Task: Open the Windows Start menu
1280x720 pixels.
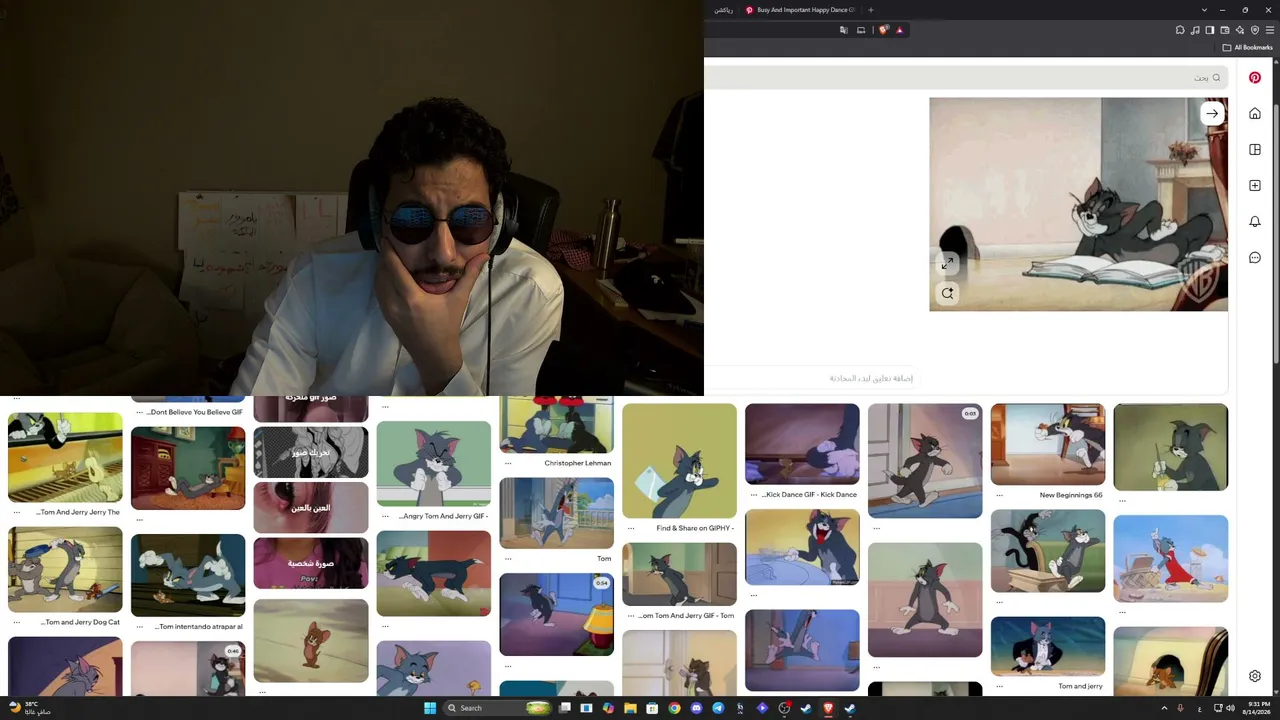Action: click(x=430, y=708)
